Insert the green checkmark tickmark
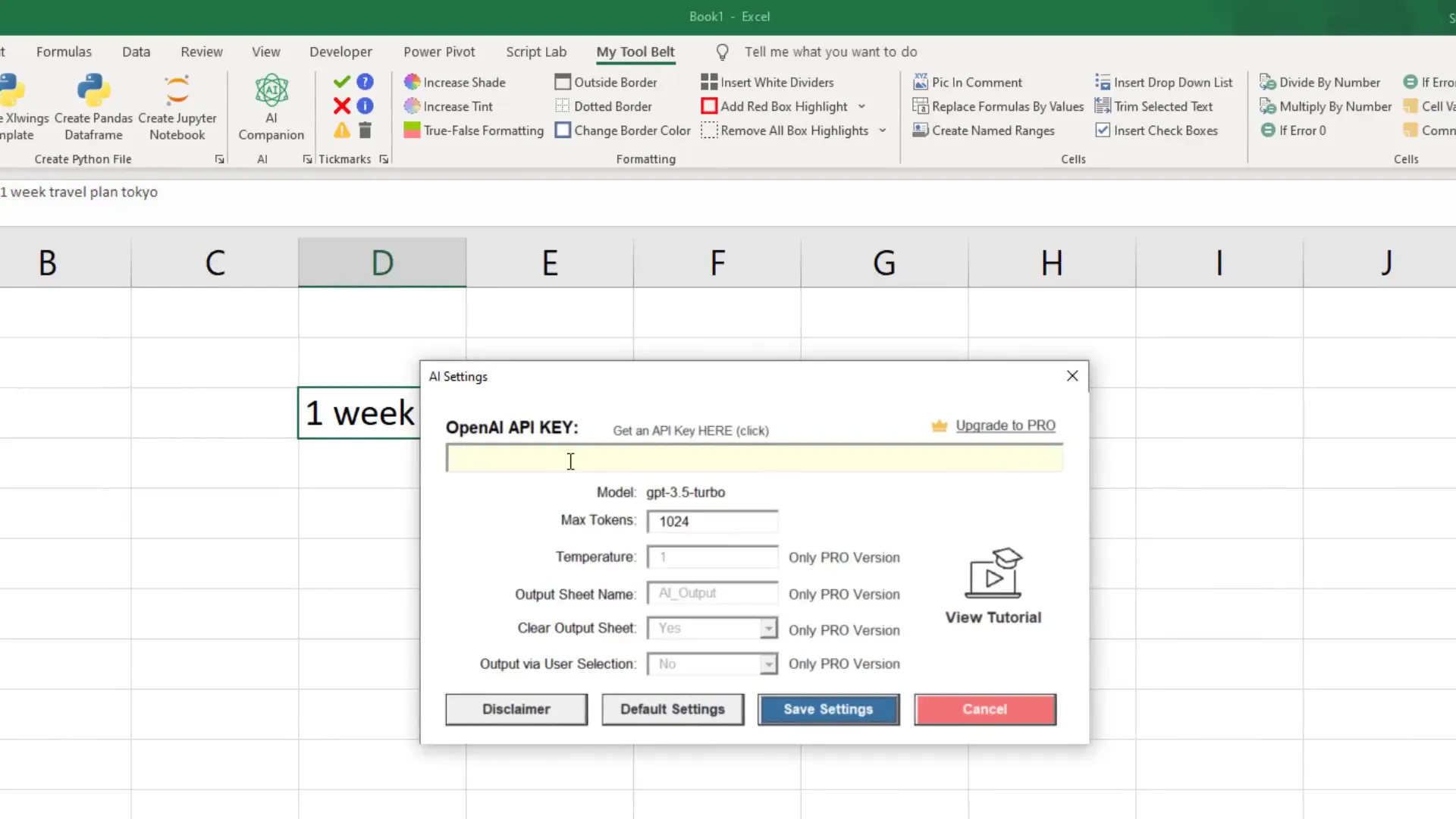Viewport: 1456px width, 819px height. click(342, 82)
